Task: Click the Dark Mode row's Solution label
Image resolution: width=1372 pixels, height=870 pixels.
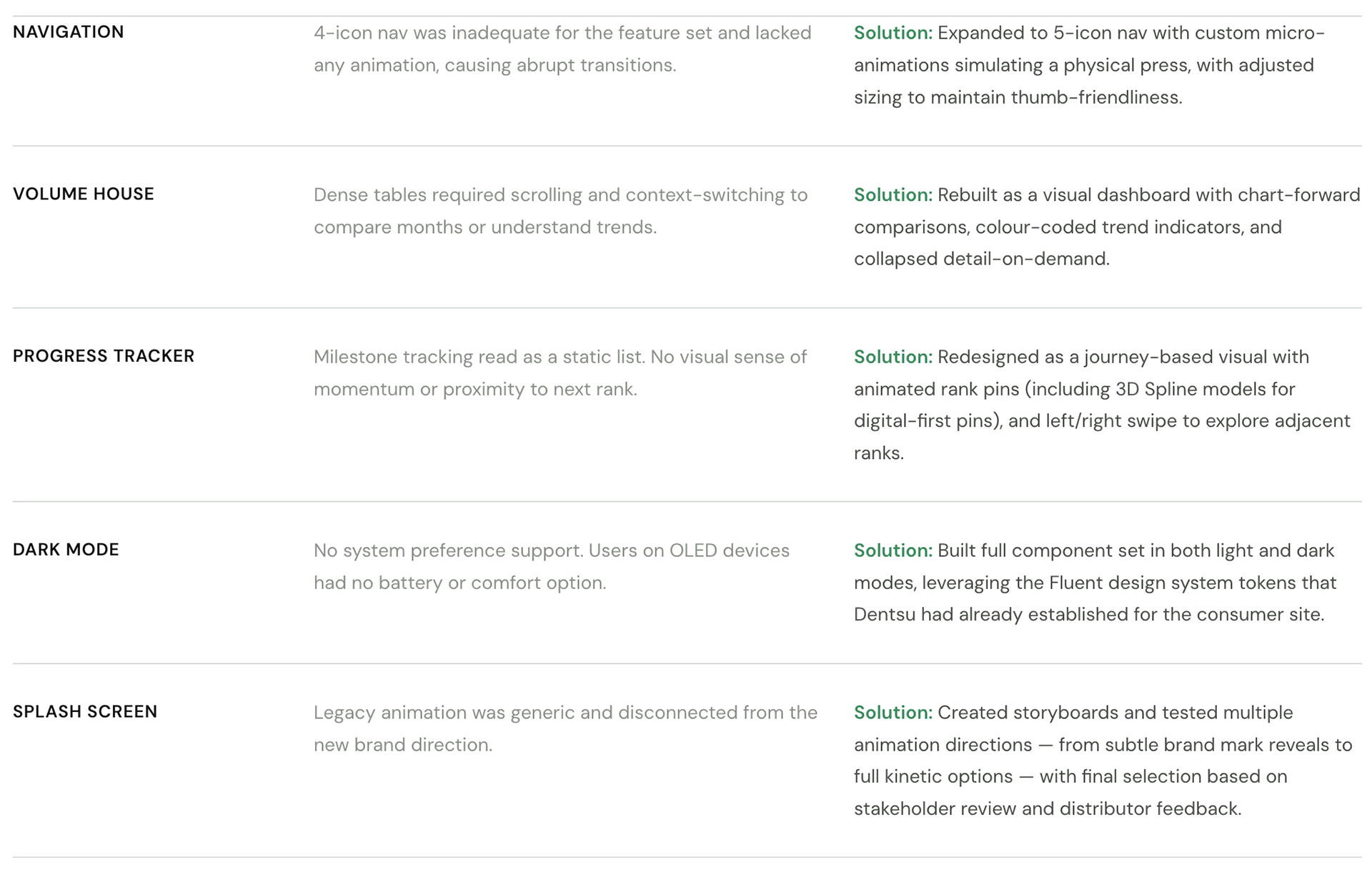Action: pyautogui.click(x=893, y=550)
